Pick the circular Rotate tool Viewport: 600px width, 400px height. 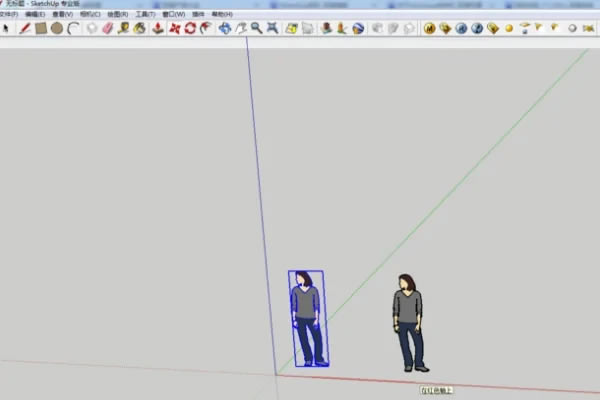tap(190, 28)
